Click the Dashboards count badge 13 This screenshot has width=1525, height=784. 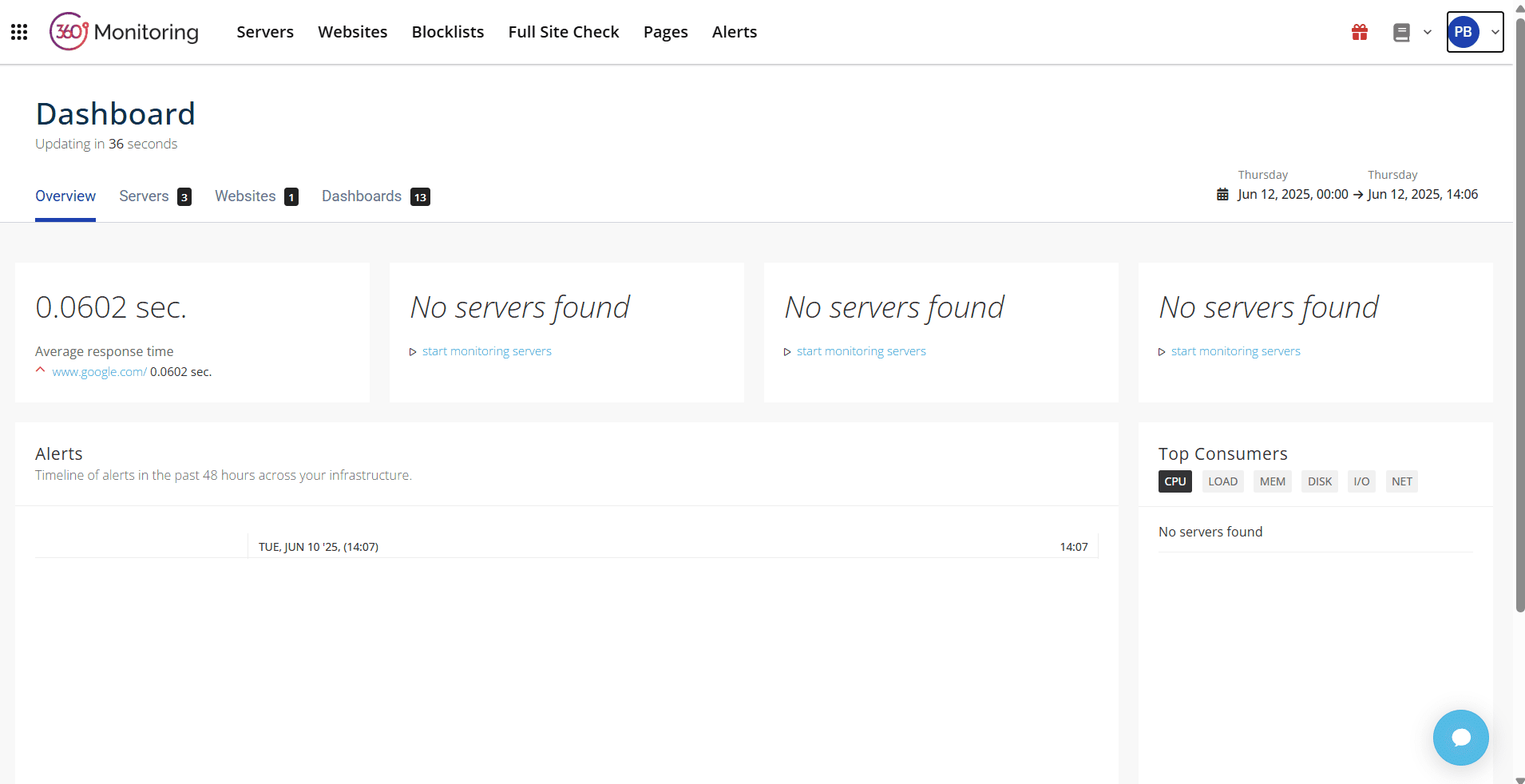[x=420, y=197]
